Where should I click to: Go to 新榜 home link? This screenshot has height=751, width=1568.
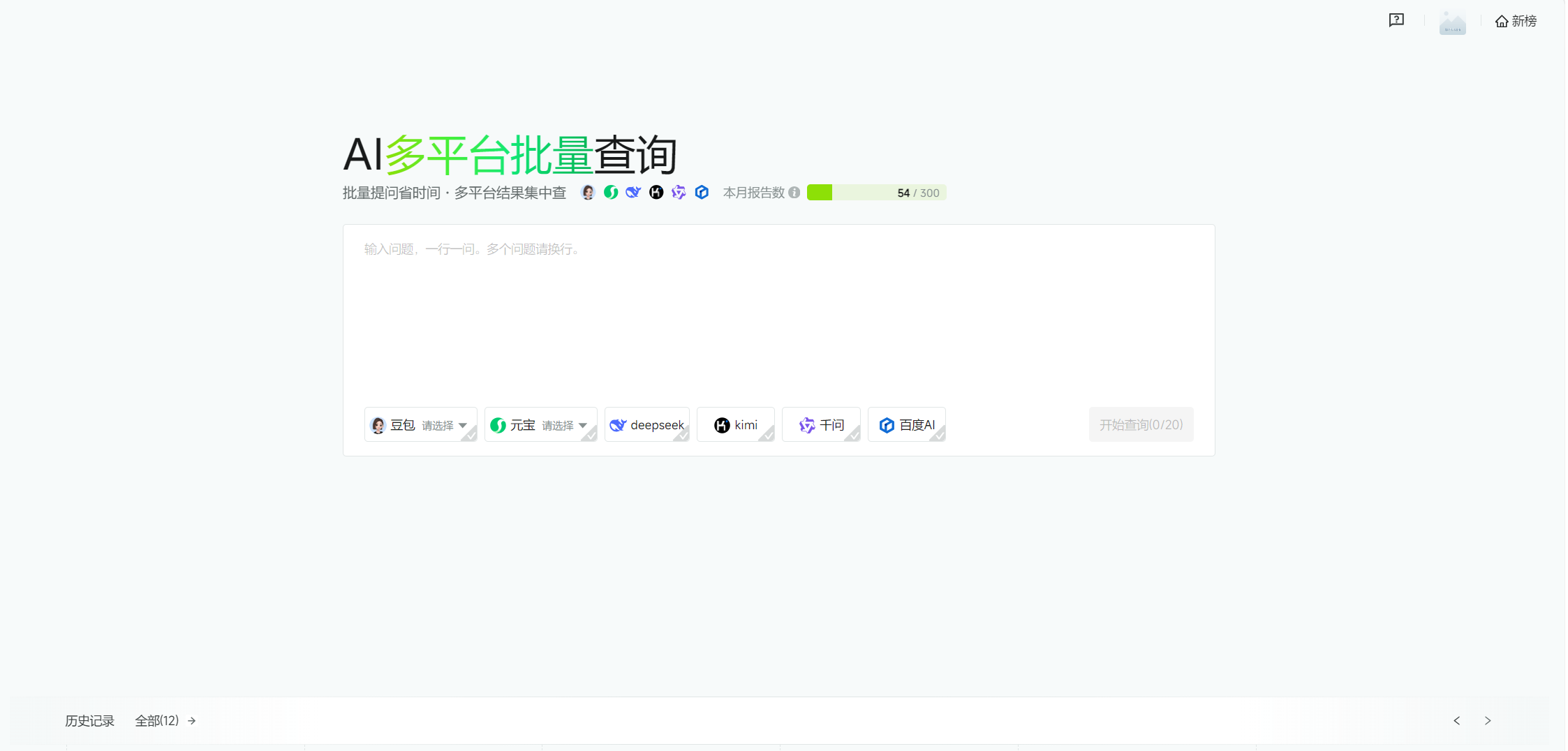click(1516, 21)
